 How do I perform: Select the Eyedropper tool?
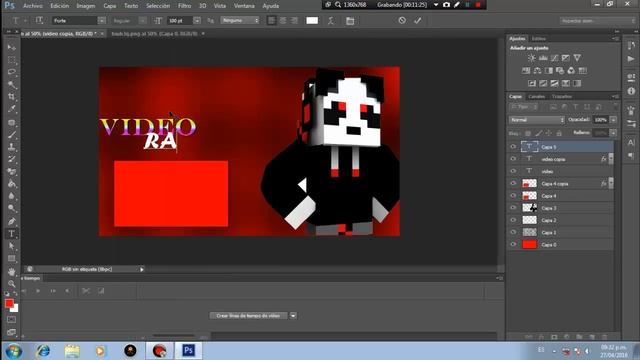(x=11, y=109)
